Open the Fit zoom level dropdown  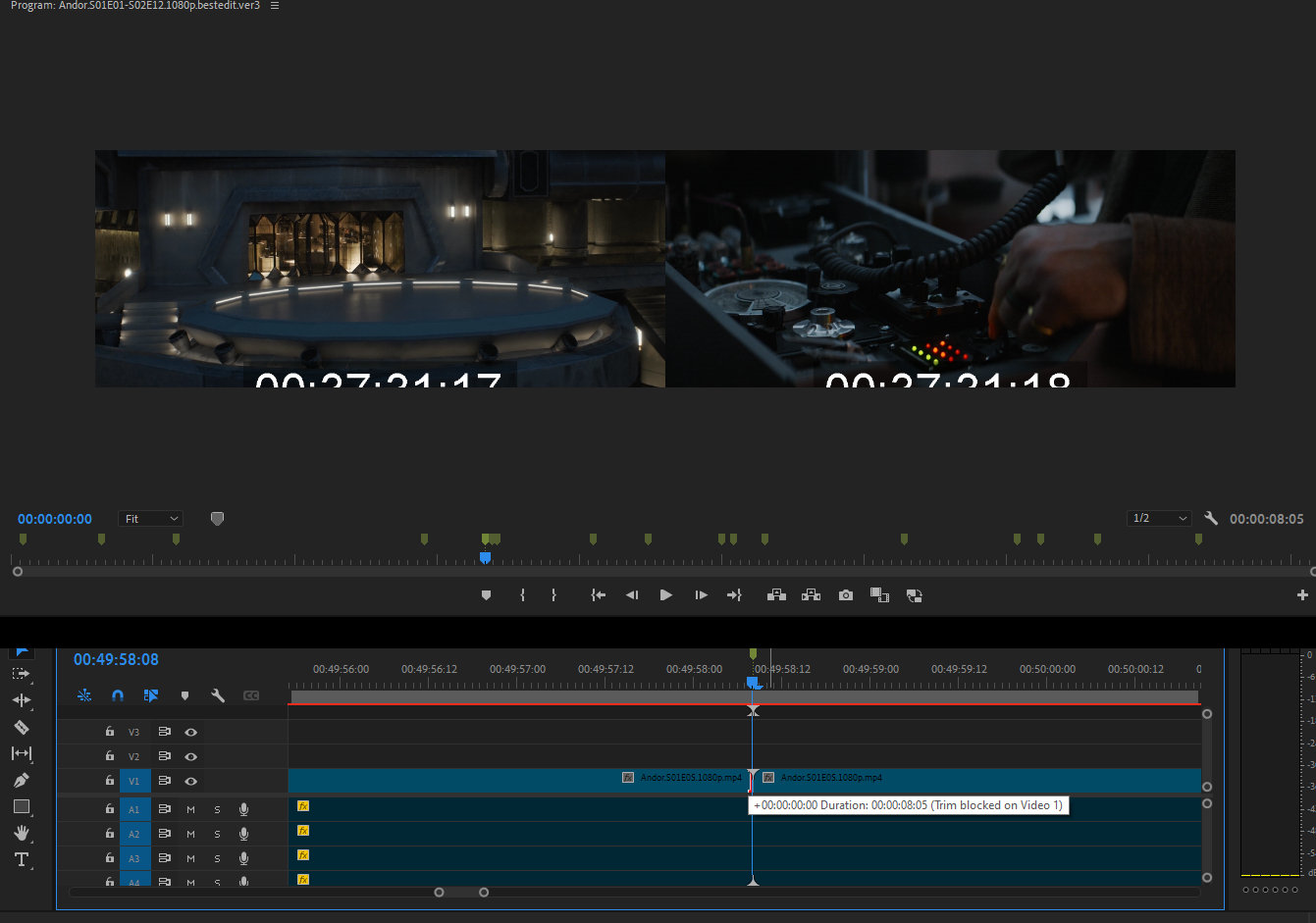[151, 518]
